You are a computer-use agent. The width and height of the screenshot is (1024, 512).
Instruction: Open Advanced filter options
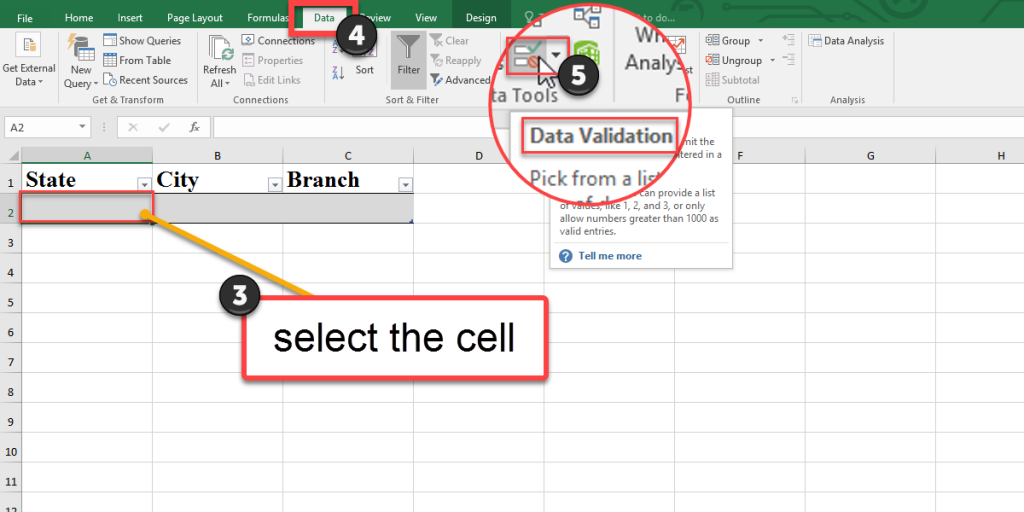(x=460, y=80)
